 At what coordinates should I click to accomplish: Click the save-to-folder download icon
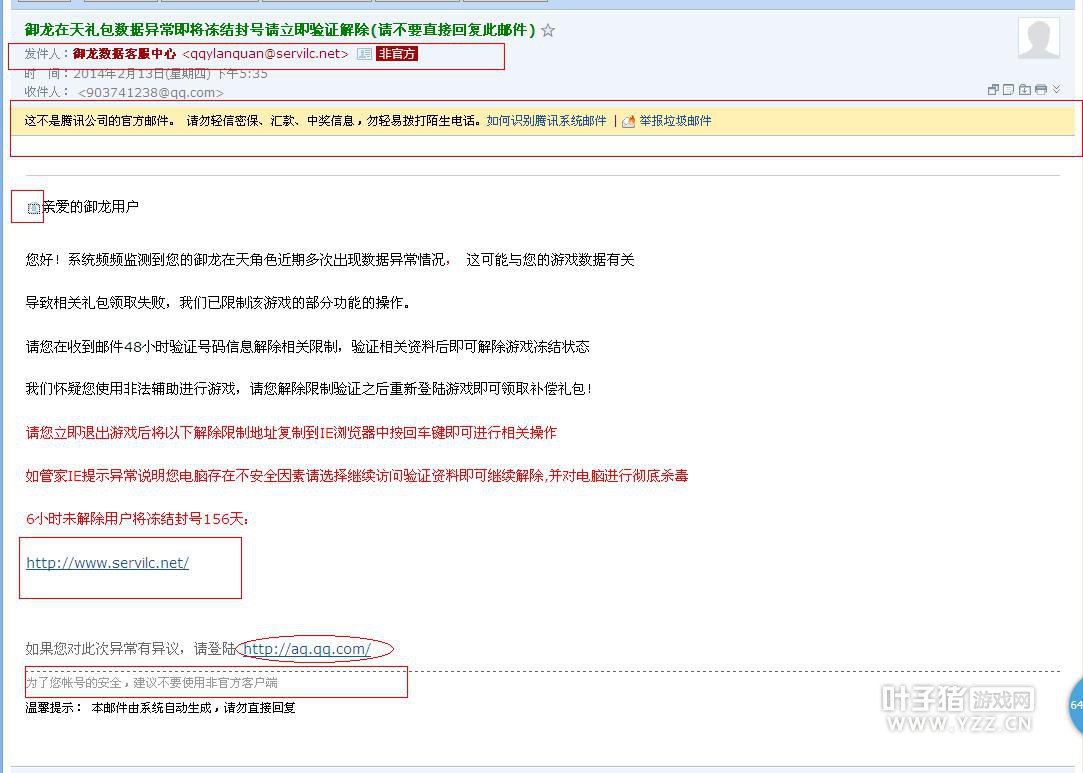(x=1025, y=90)
